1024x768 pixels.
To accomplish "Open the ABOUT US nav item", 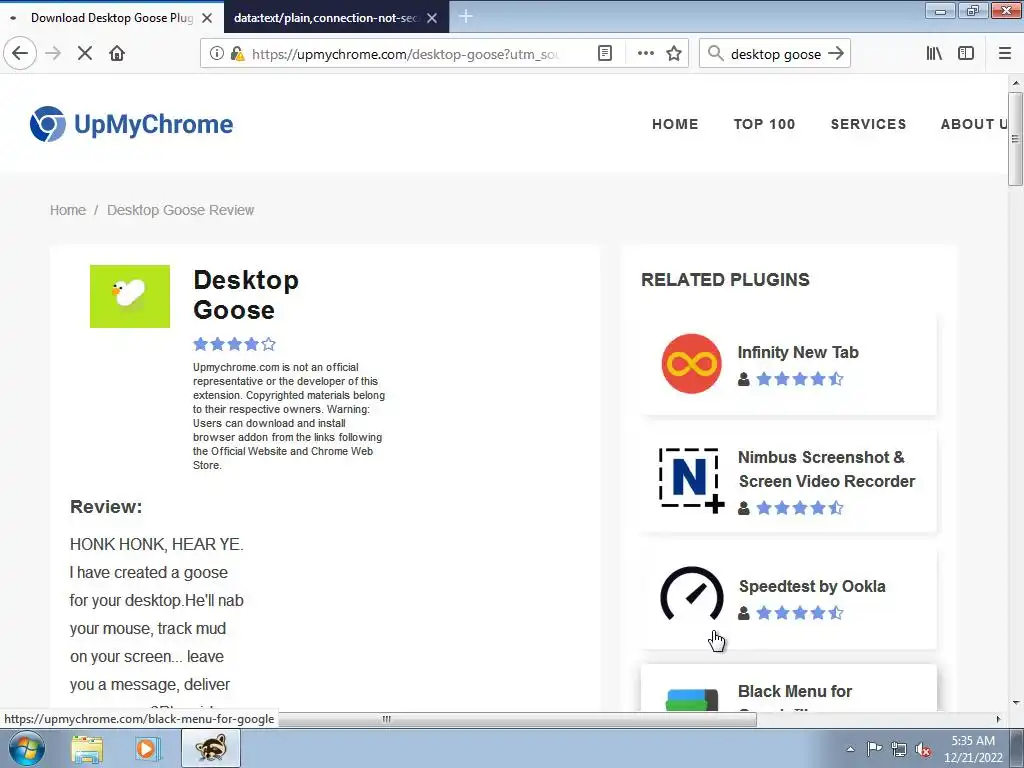I will (x=974, y=124).
